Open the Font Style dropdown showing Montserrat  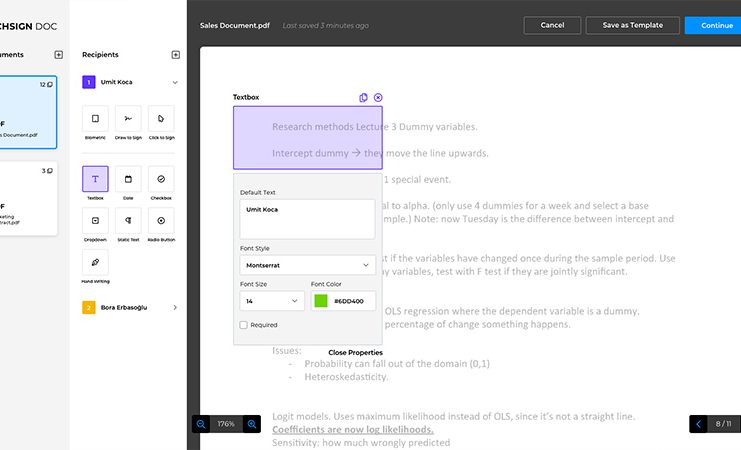308,265
